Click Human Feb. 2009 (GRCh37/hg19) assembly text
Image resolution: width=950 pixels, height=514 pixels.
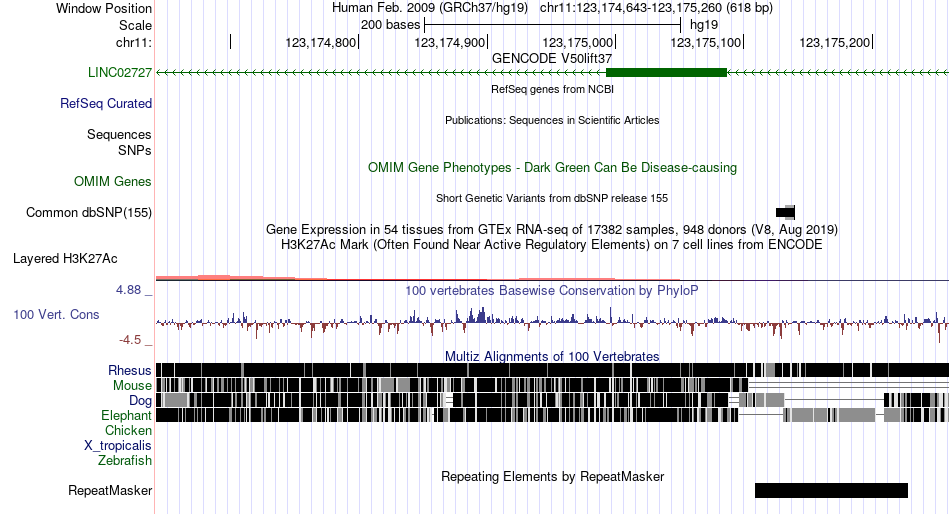pyautogui.click(x=430, y=8)
